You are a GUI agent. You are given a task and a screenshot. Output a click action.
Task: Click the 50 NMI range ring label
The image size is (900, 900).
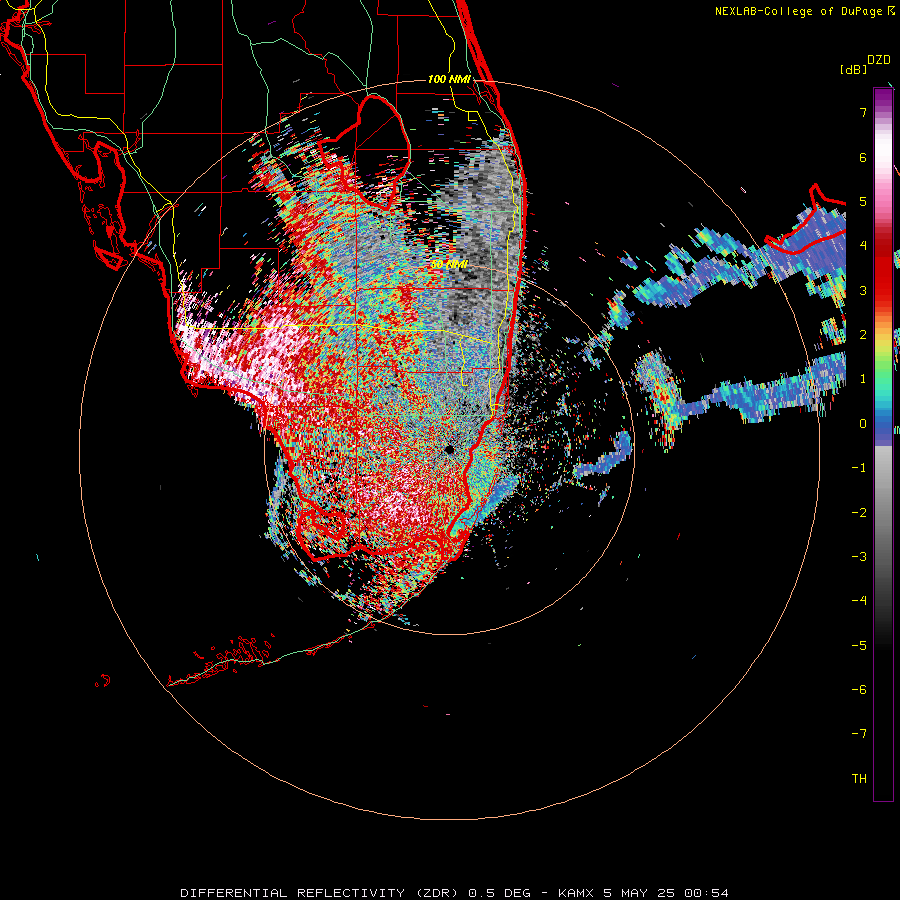[449, 265]
